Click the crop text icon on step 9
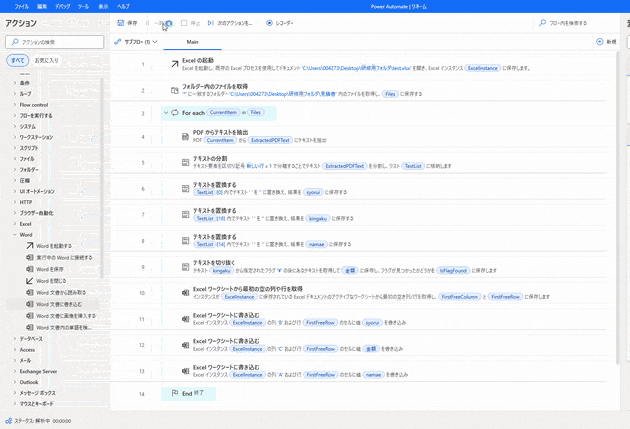 tap(185, 267)
